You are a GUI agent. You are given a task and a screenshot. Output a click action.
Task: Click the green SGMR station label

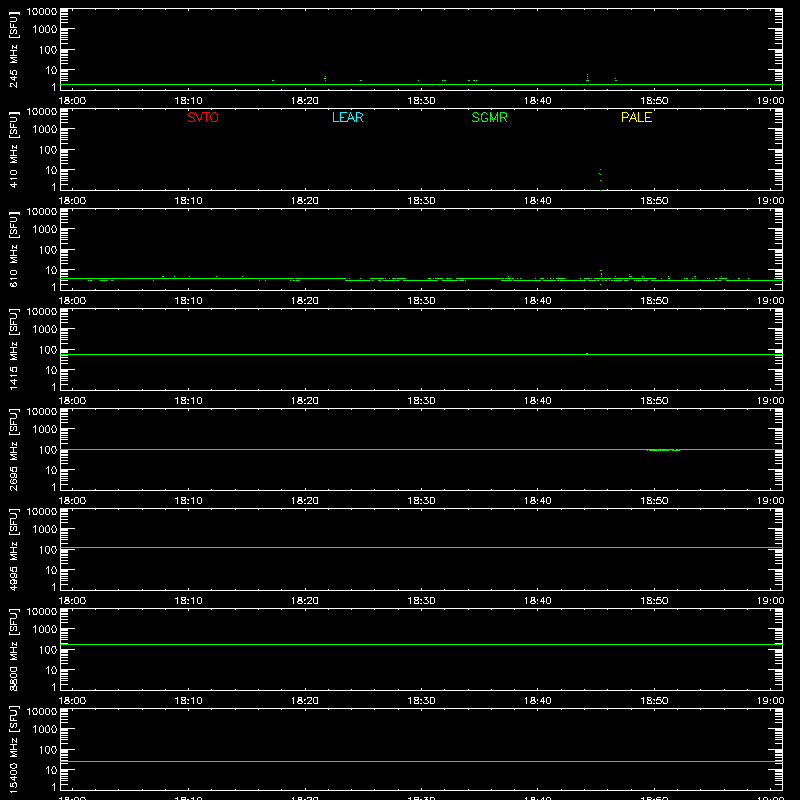[x=489, y=117]
